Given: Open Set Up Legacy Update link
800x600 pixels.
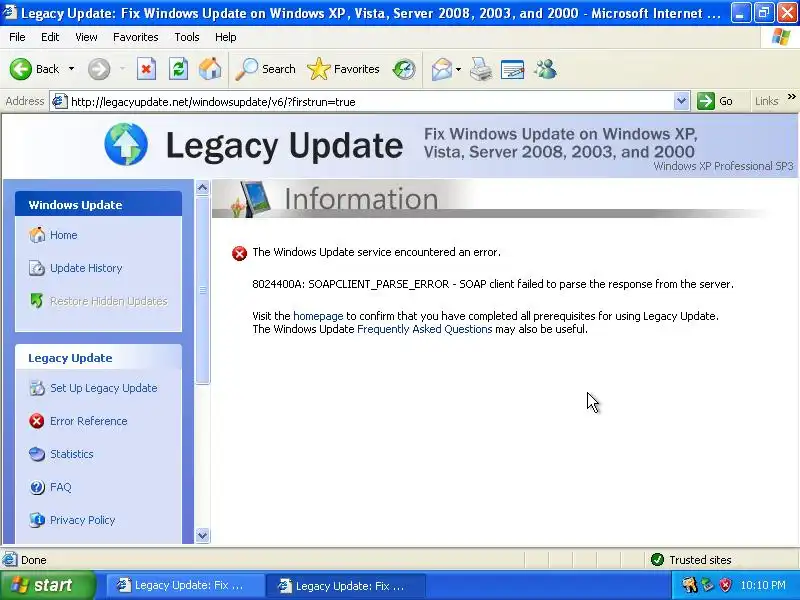Looking at the screenshot, I should tap(104, 388).
